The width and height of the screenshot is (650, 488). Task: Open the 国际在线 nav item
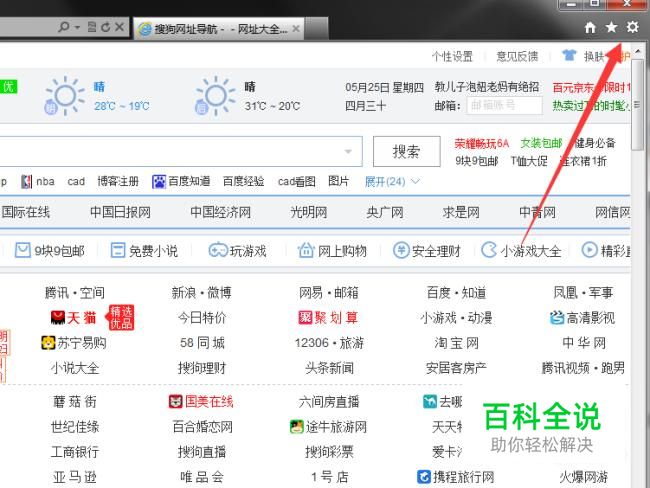click(x=26, y=212)
